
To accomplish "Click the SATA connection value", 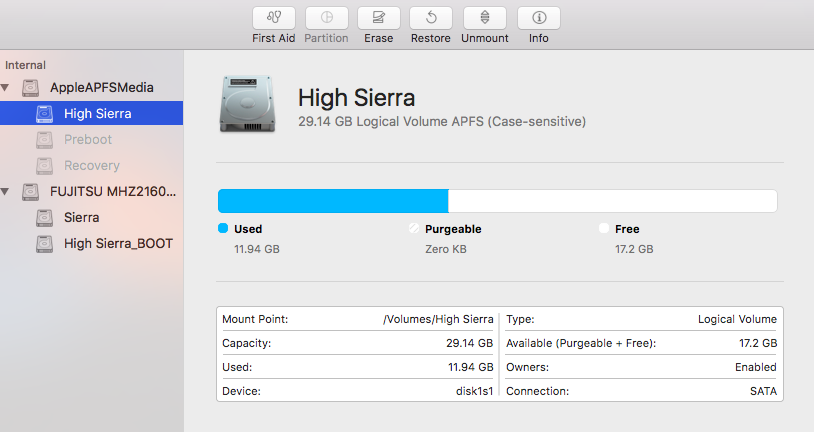I will click(763, 391).
